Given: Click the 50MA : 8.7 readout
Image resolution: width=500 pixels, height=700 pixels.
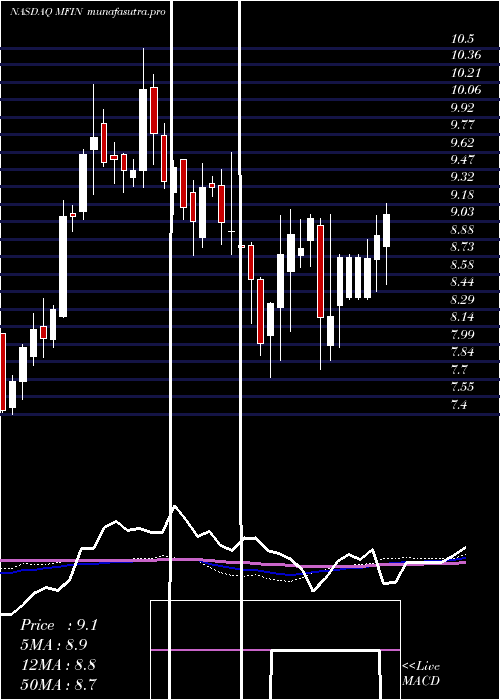Looking at the screenshot, I should (58, 684).
